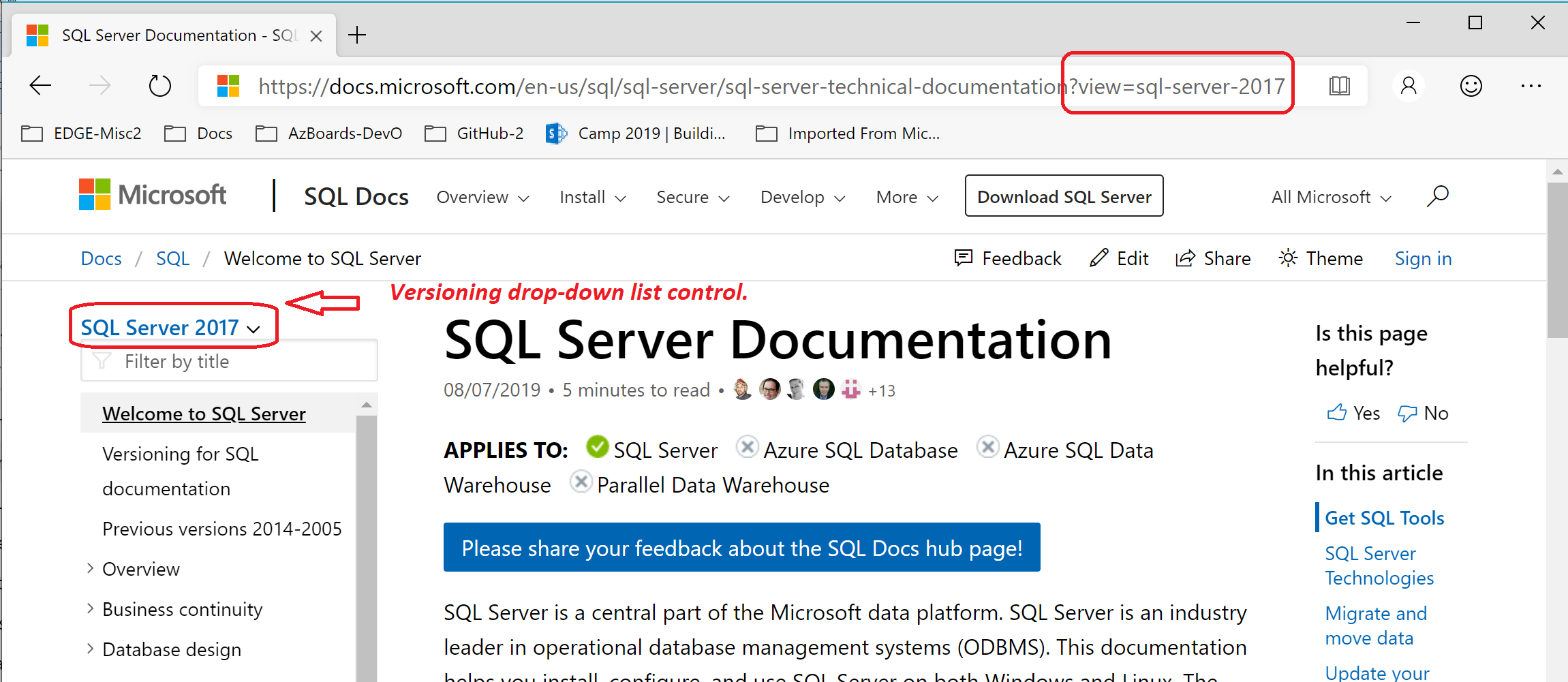Share the documentation page

[1213, 258]
